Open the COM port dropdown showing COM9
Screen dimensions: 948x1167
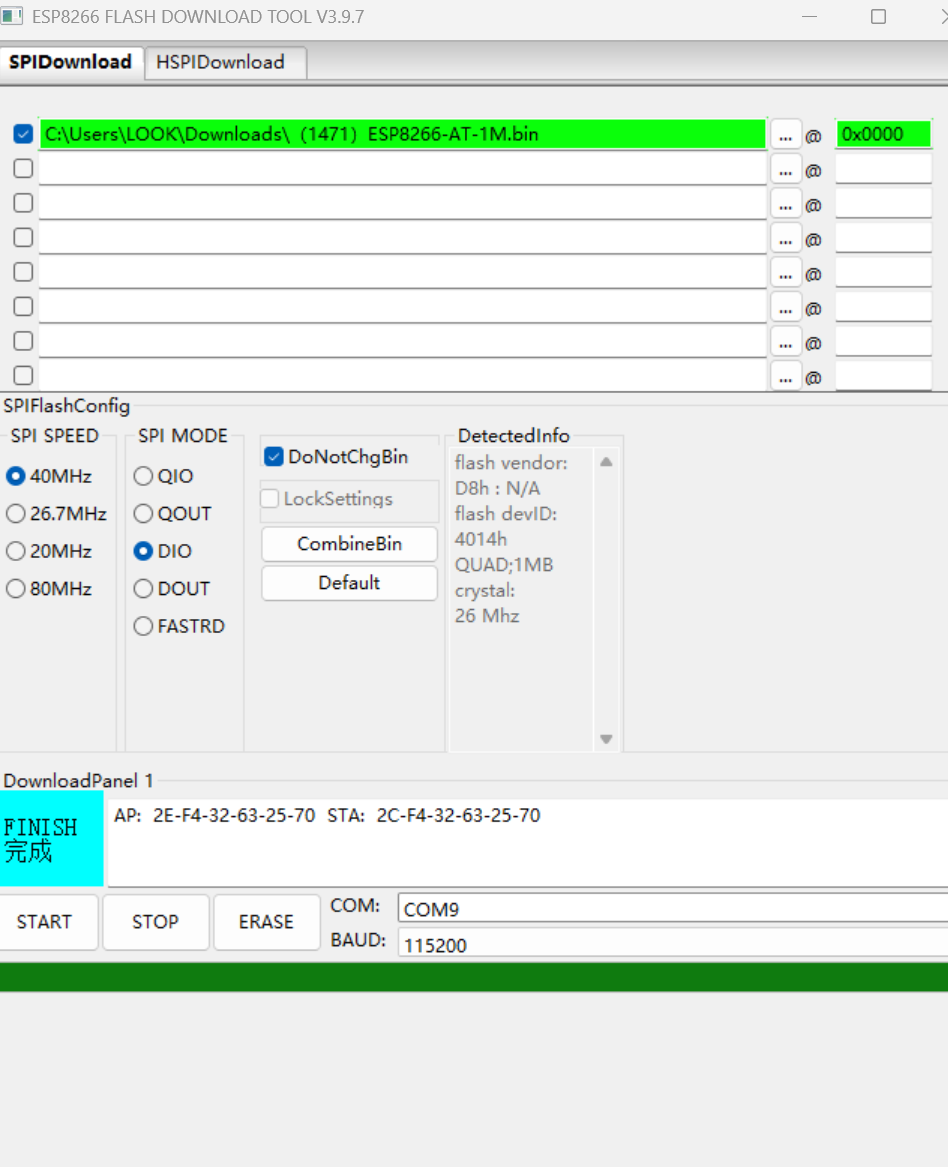[x=673, y=909]
